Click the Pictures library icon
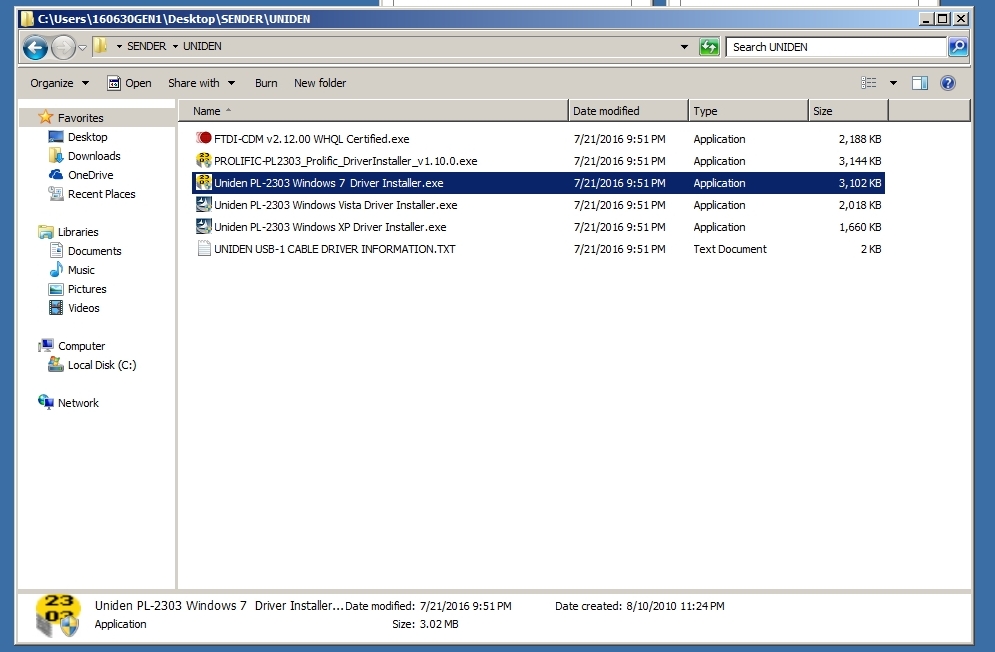The image size is (995, 652). (x=56, y=289)
